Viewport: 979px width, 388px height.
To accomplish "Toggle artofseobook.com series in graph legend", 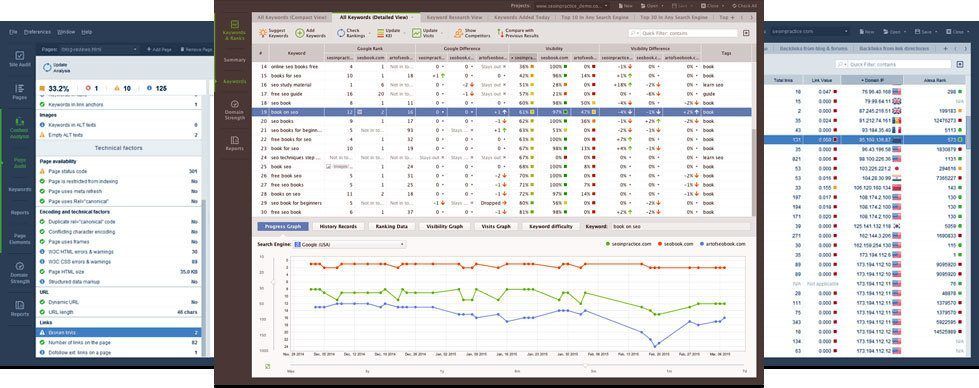I will [x=724, y=244].
